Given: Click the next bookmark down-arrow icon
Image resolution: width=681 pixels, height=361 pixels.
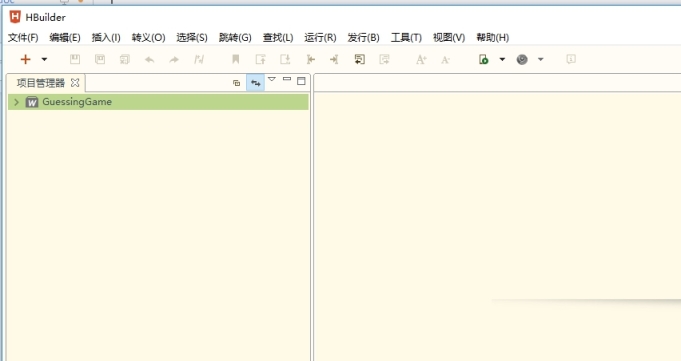Looking at the screenshot, I should (285, 59).
